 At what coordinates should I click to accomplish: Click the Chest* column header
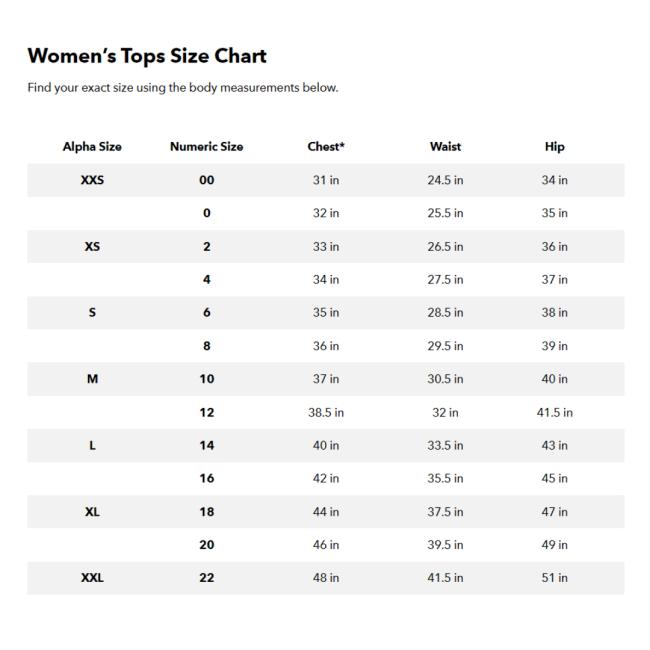pyautogui.click(x=326, y=146)
